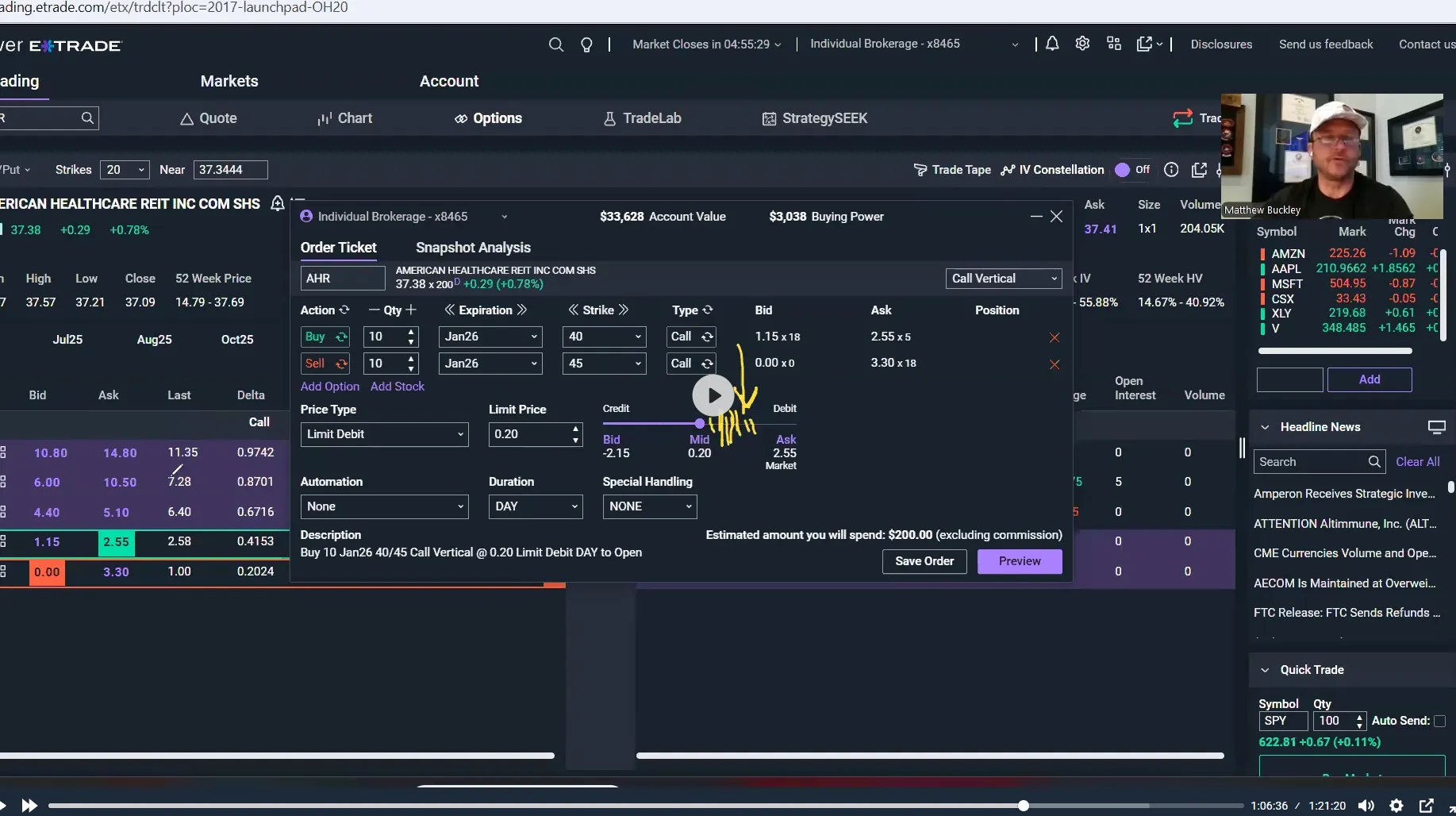Switch to the Account tab
Viewport: 1456px width, 816px height.
click(449, 81)
